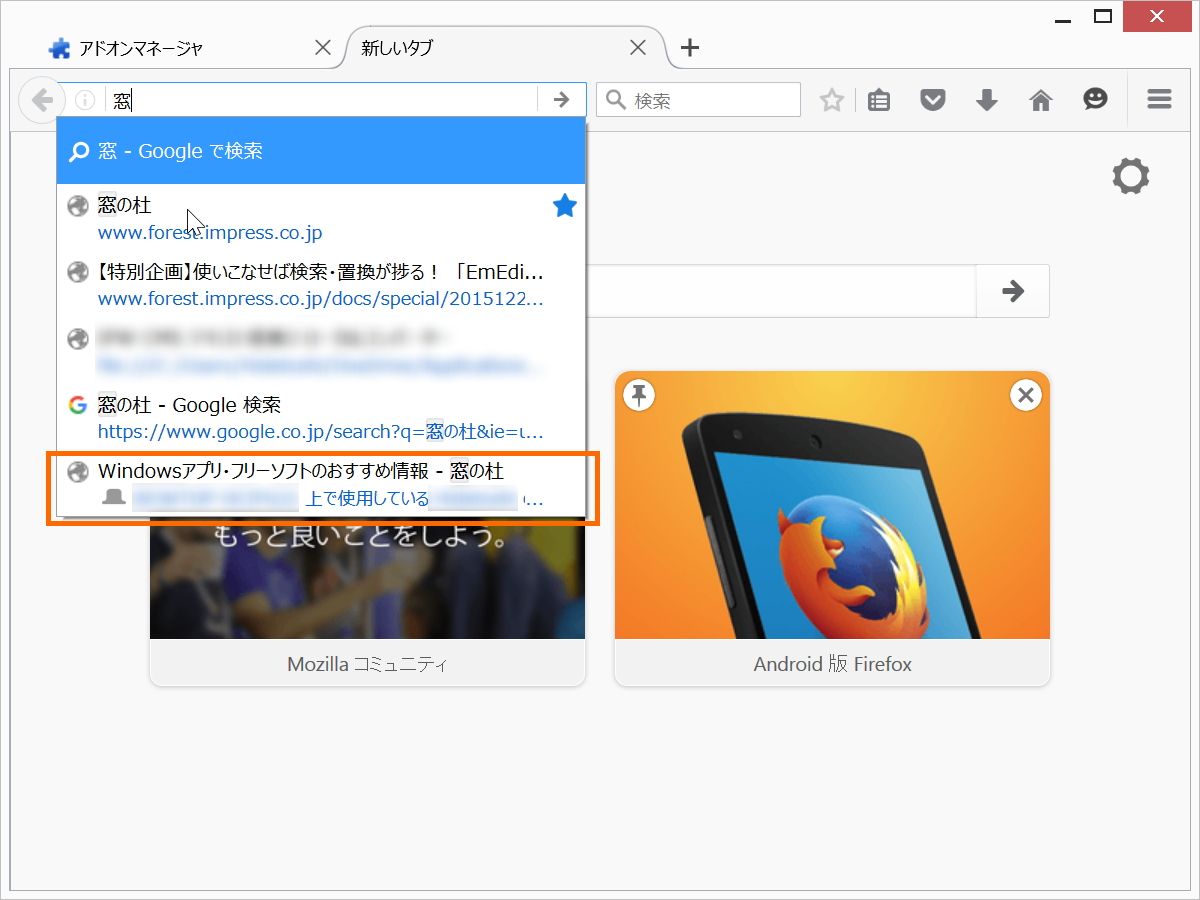Click the back navigation arrow
The height and width of the screenshot is (900, 1200).
tap(41, 99)
